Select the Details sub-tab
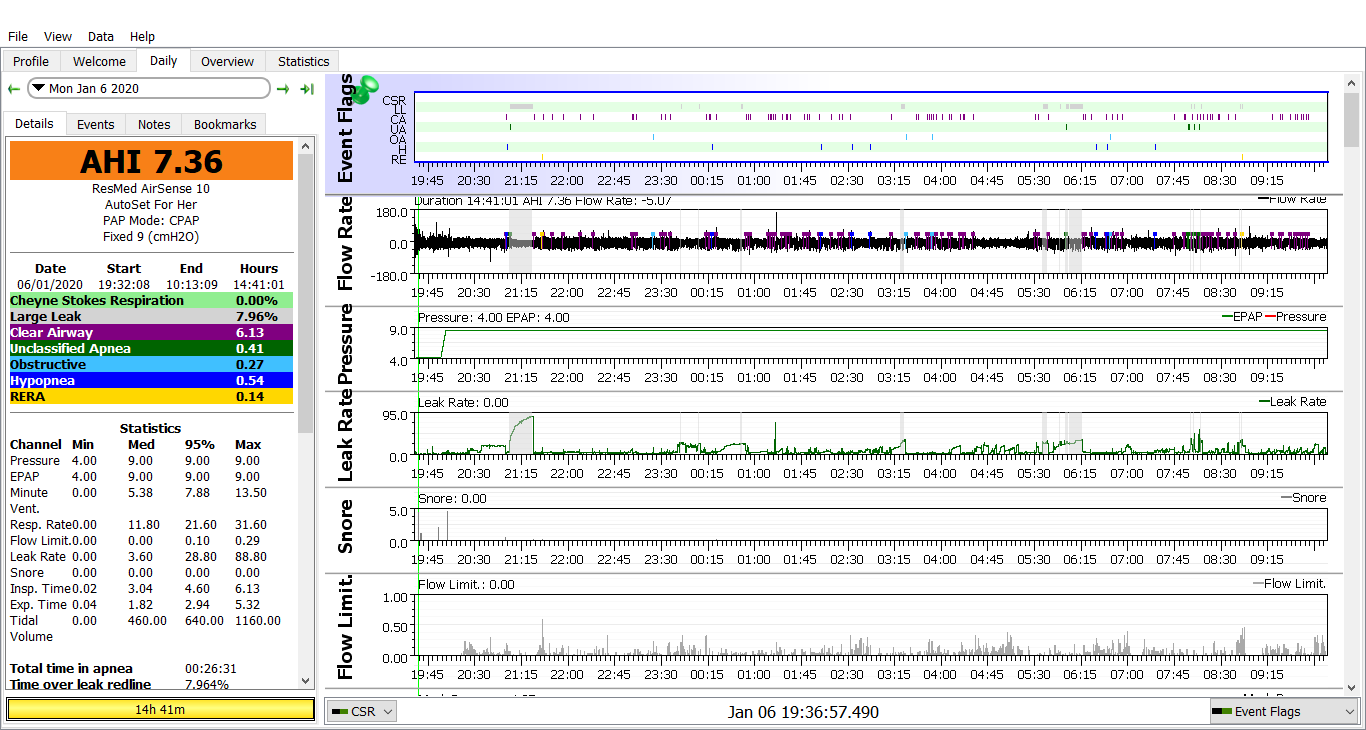The width and height of the screenshot is (1366, 730). click(34, 124)
